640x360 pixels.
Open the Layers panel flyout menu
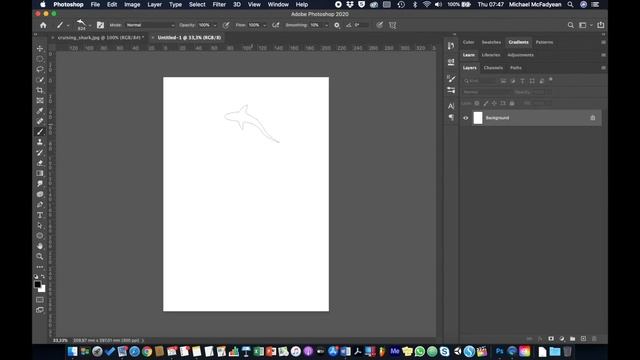pos(603,68)
